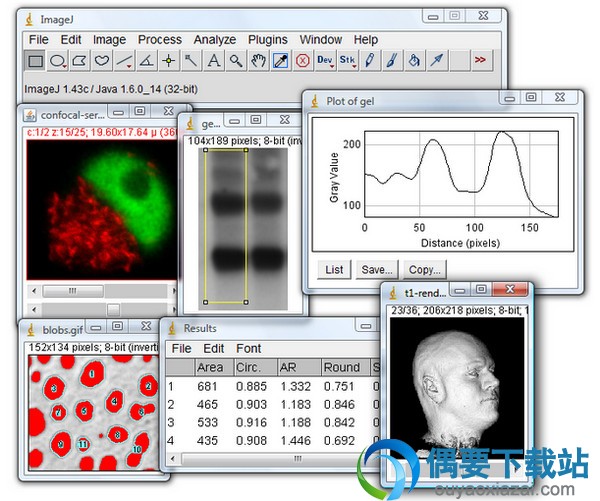
Task: Click the rendered head in t1-rend window
Action: pyautogui.click(x=455, y=388)
